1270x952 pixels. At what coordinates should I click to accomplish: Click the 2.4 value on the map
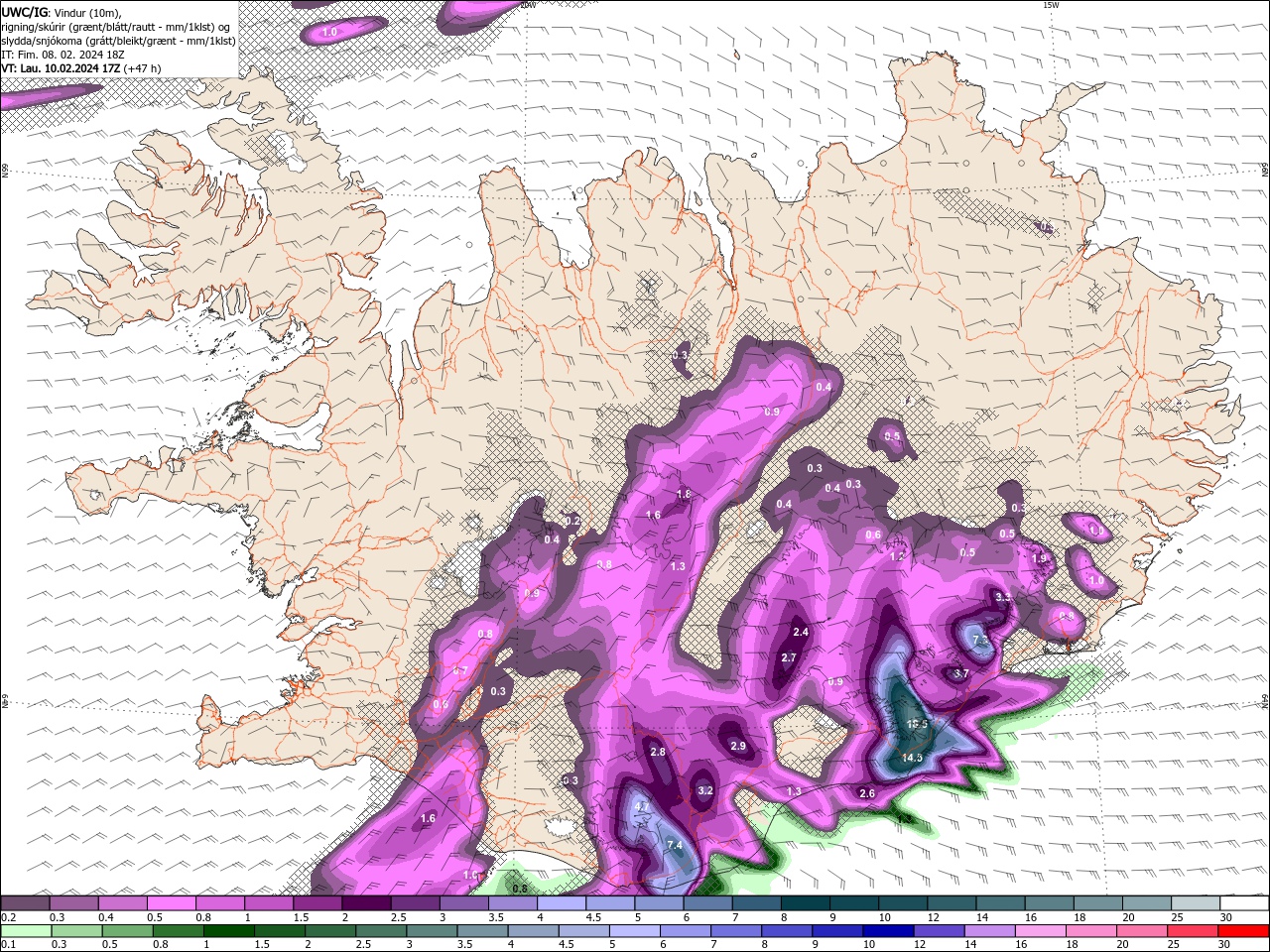(802, 632)
